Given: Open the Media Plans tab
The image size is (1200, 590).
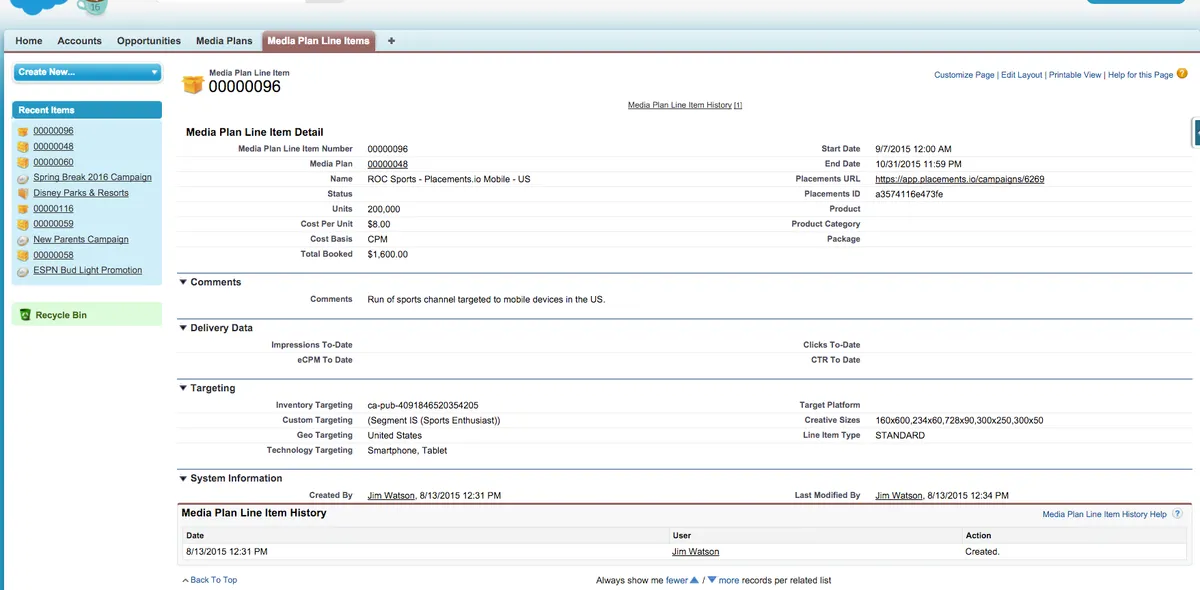Looking at the screenshot, I should click(x=224, y=41).
